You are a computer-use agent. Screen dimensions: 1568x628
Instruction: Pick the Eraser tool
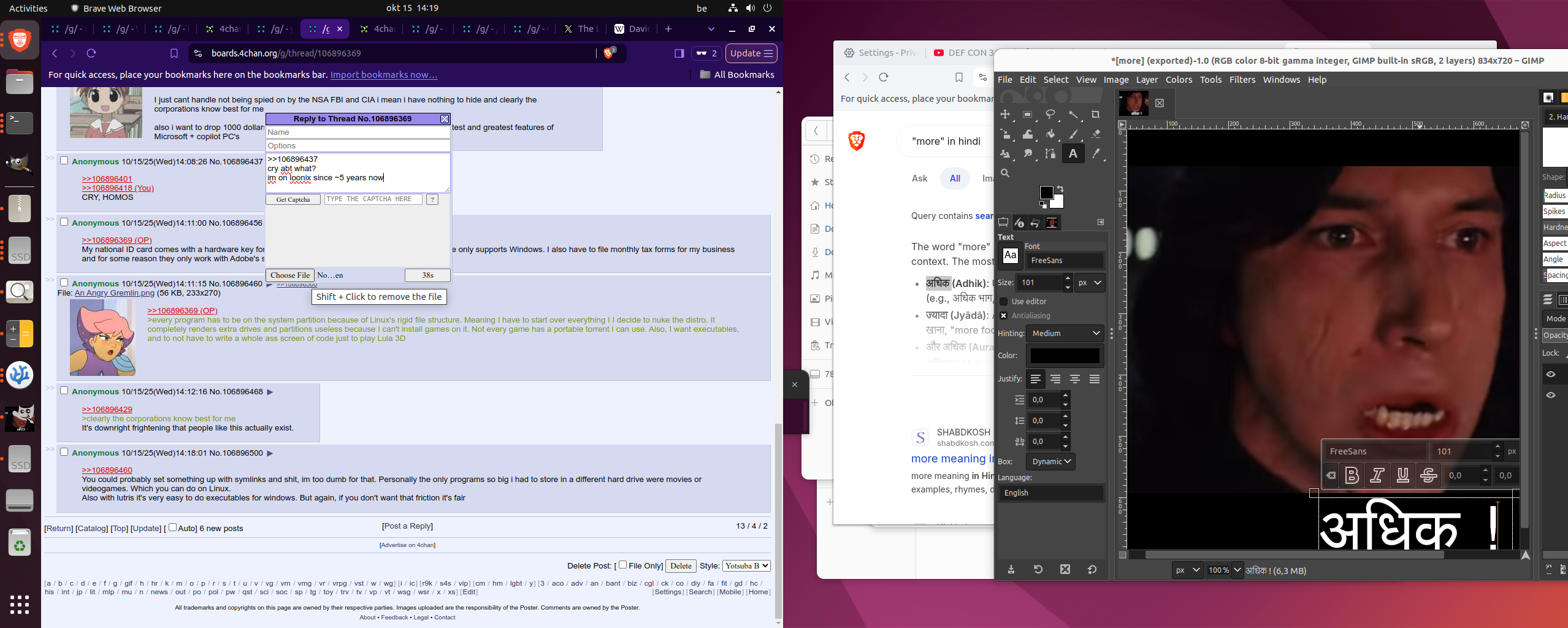1095,134
